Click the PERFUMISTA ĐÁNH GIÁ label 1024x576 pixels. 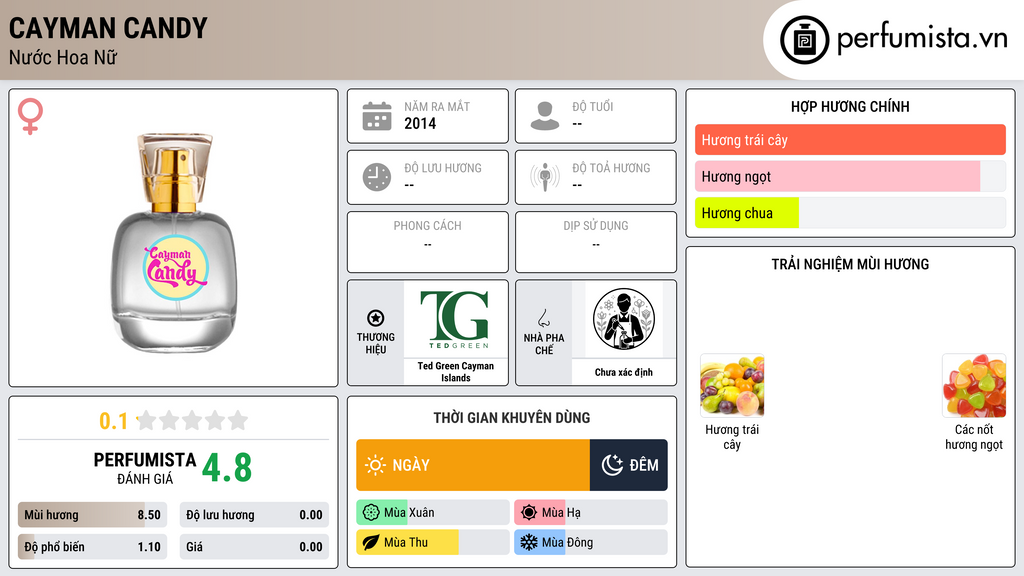[145, 468]
